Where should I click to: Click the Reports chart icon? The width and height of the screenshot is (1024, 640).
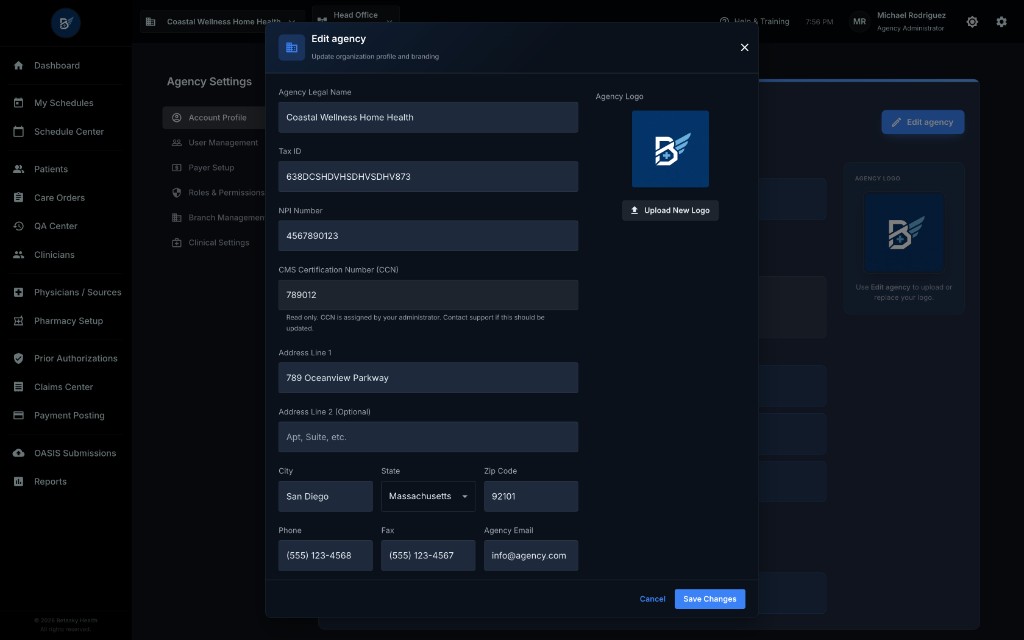click(18, 481)
